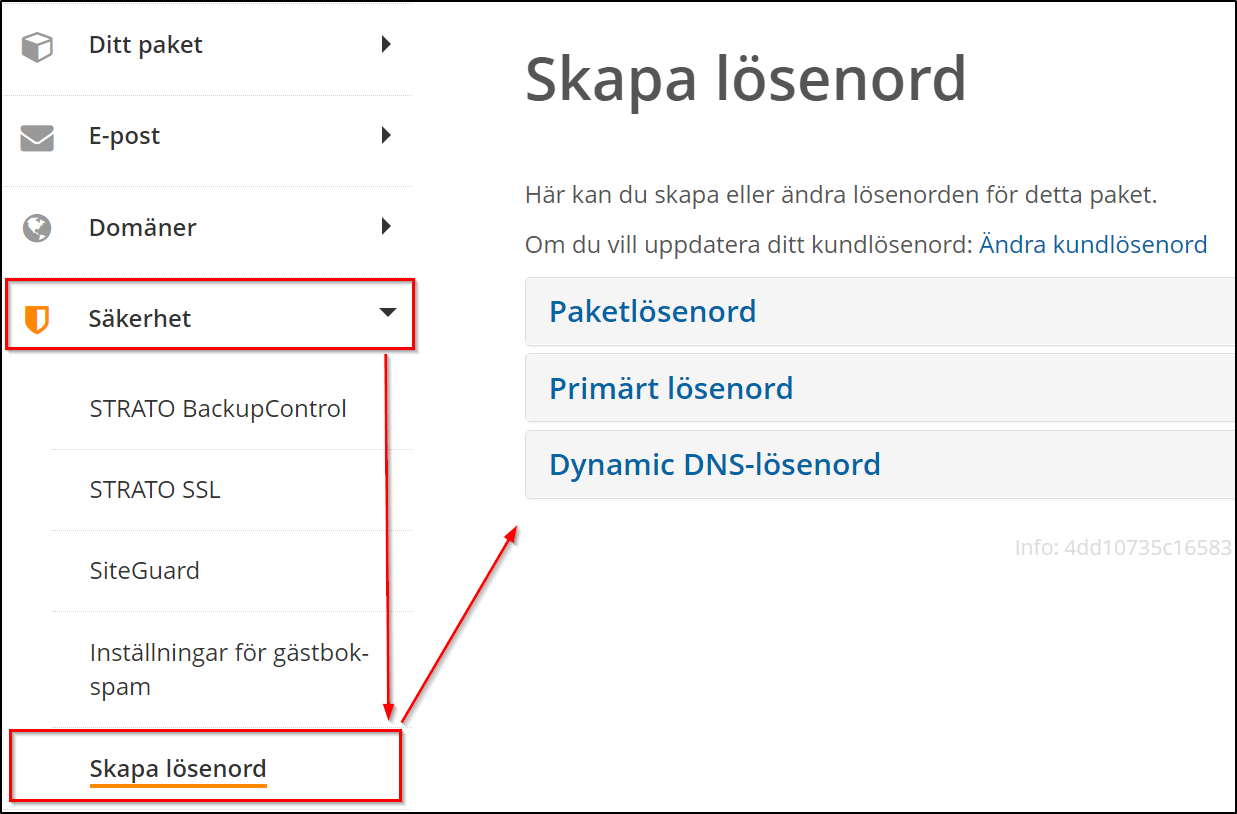The width and height of the screenshot is (1237, 814).
Task: Click the Säkerhet menu label
Action: click(x=140, y=319)
